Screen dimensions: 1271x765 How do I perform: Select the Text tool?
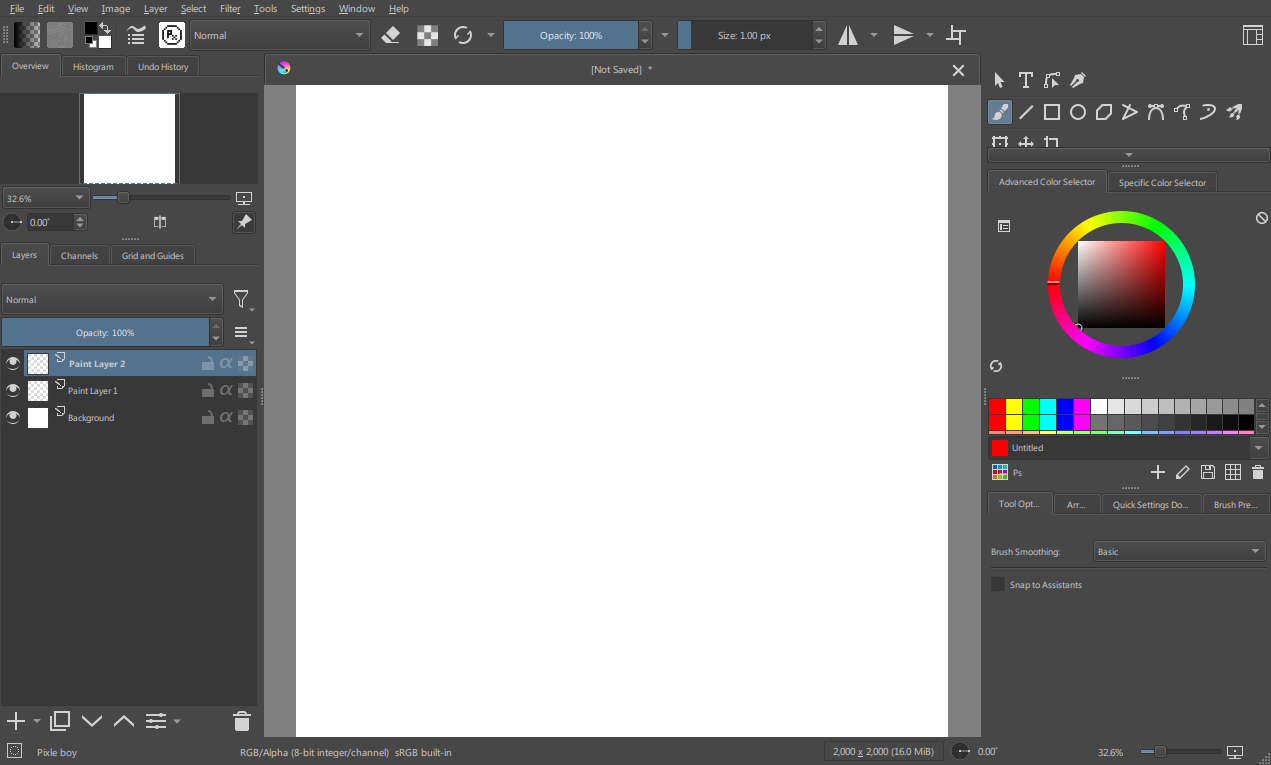[x=1025, y=80]
